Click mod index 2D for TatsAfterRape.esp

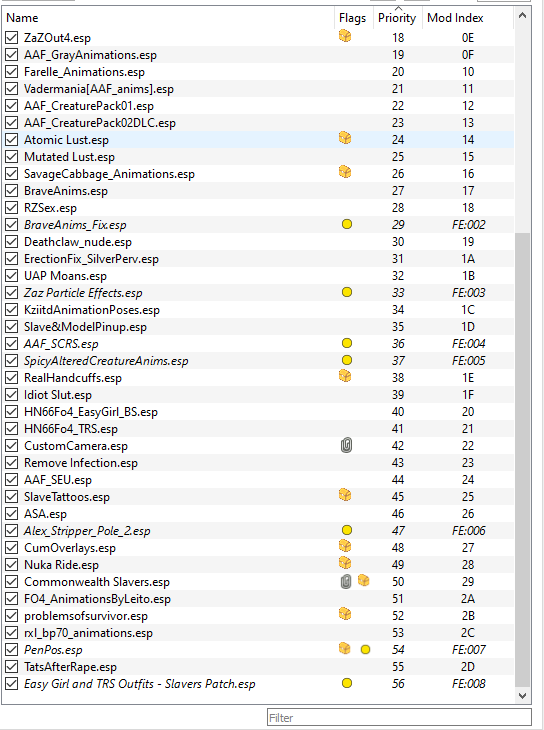click(x=468, y=667)
